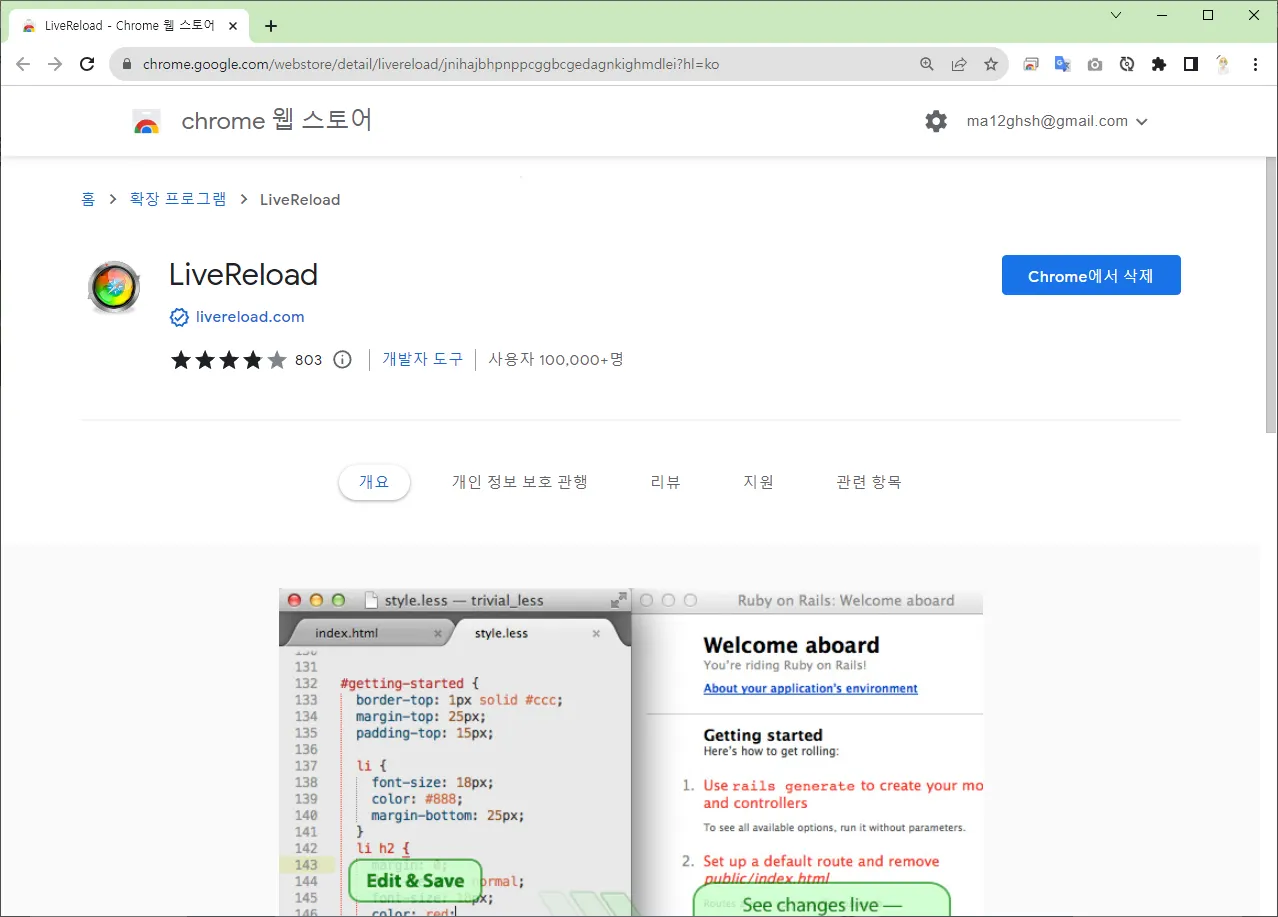The height and width of the screenshot is (917, 1278).
Task: Open the Extensions puzzle menu
Action: tap(1159, 64)
